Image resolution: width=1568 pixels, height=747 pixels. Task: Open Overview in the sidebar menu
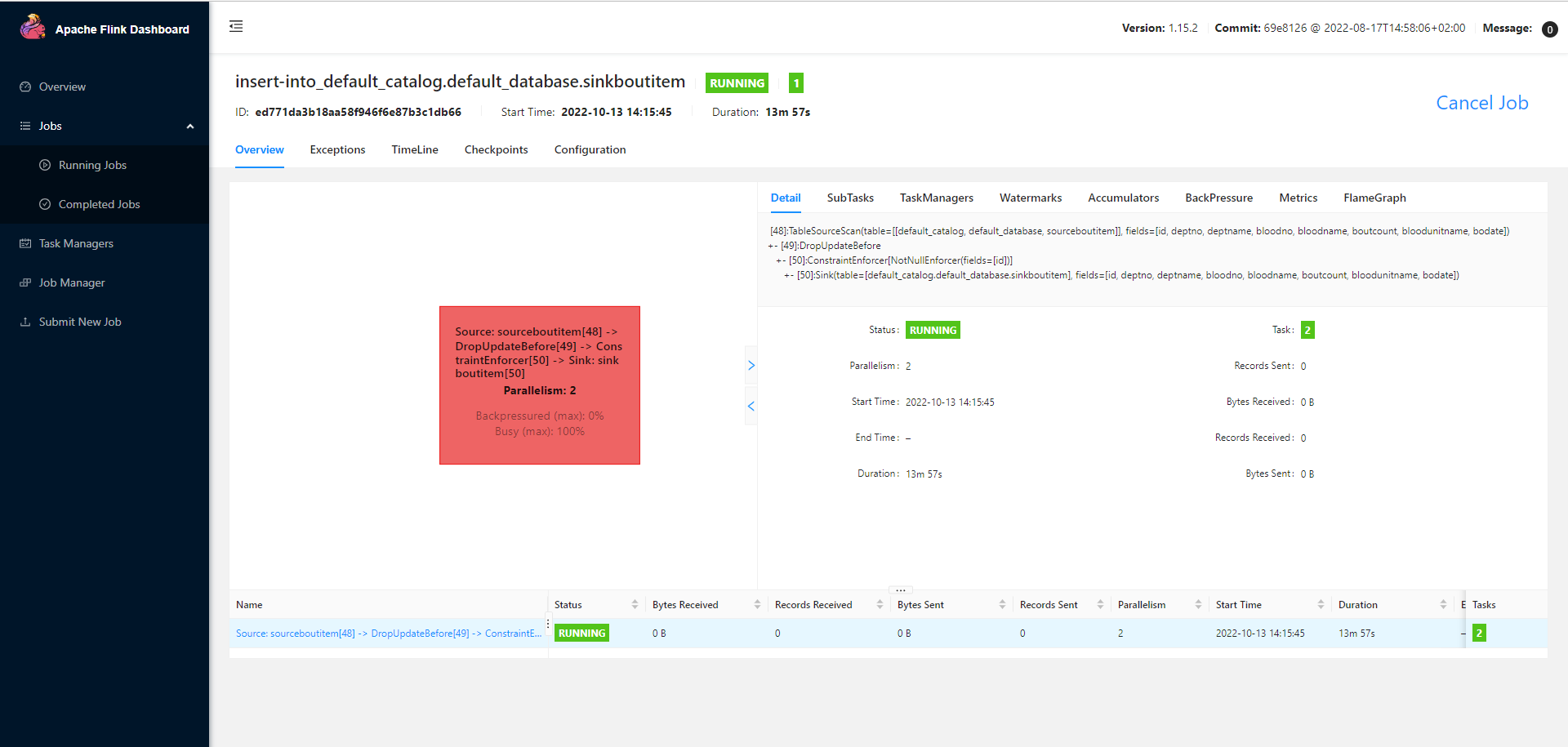pos(105,87)
